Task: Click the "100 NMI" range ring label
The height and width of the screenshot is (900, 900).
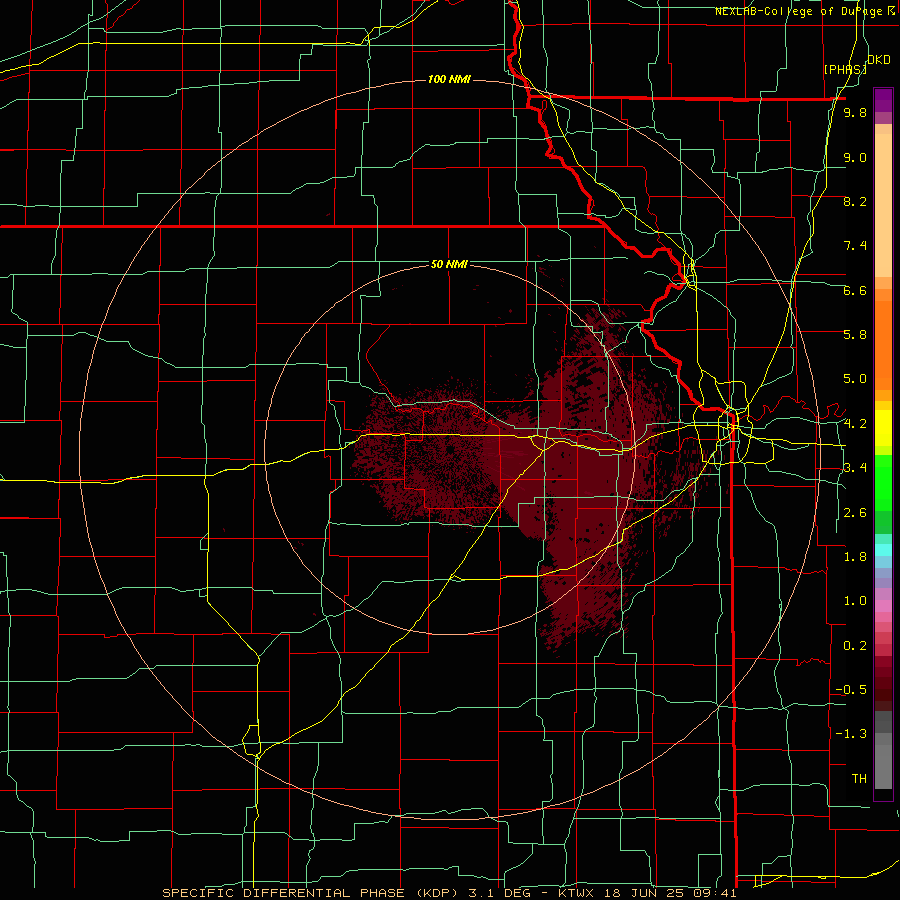Action: tap(449, 79)
